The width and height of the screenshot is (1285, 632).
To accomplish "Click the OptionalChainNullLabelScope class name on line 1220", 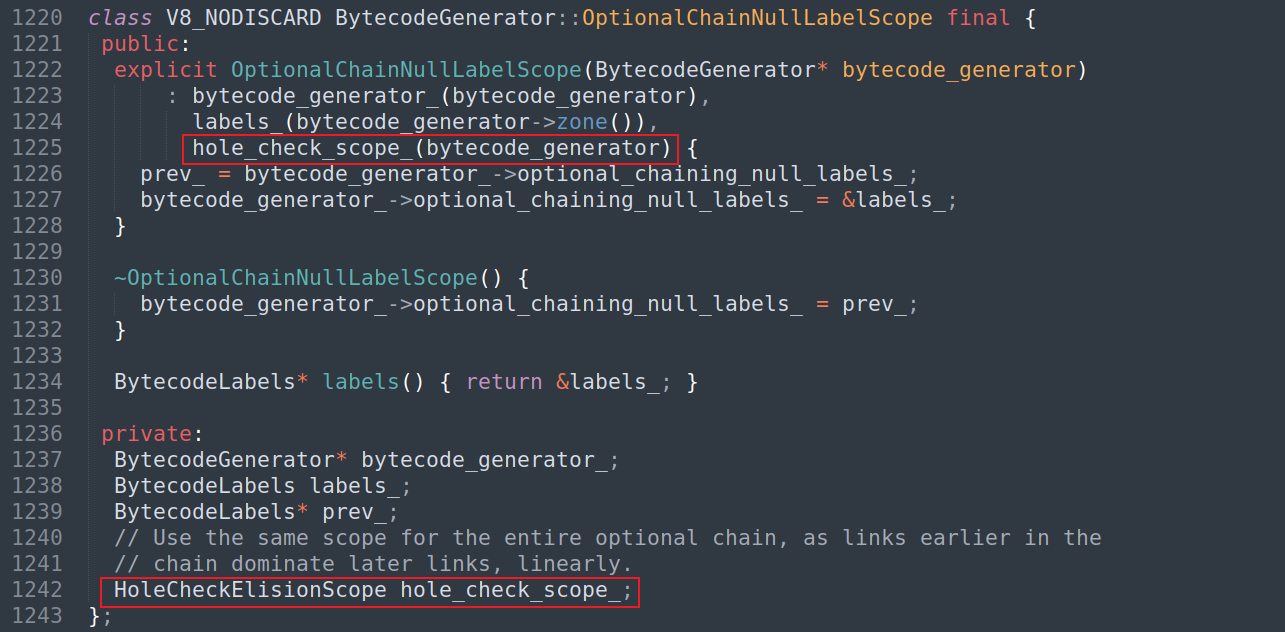I will pos(758,17).
